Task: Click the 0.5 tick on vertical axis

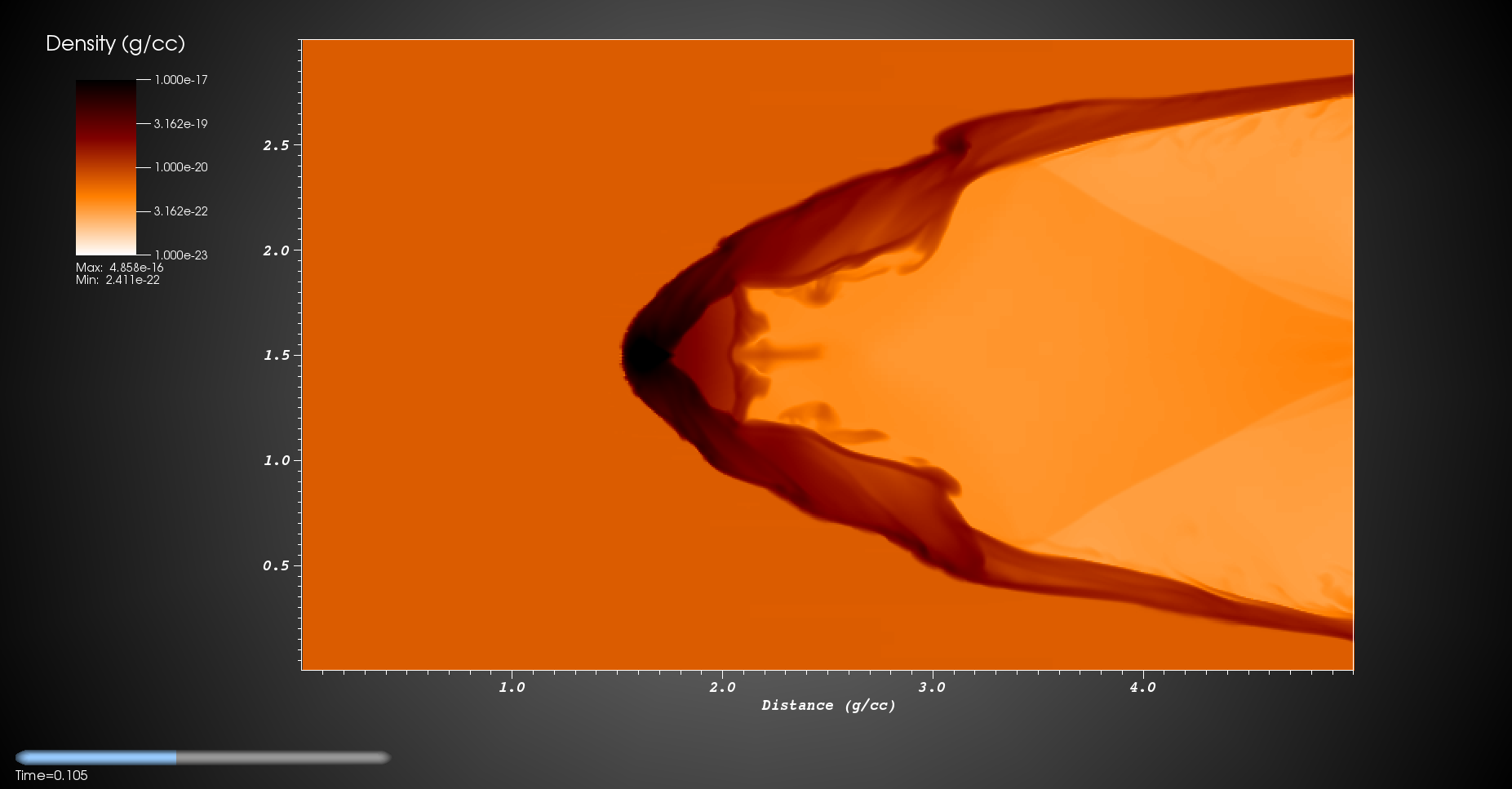Action: (276, 565)
